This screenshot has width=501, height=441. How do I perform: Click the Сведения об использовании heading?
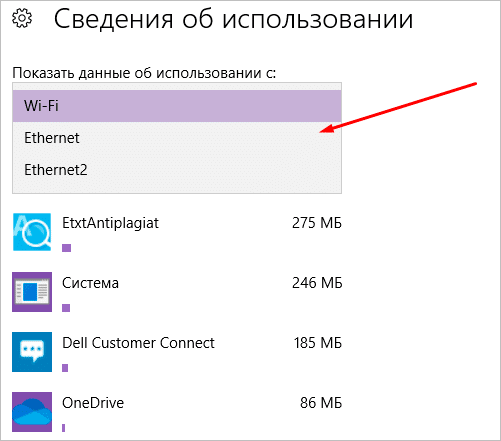click(234, 19)
